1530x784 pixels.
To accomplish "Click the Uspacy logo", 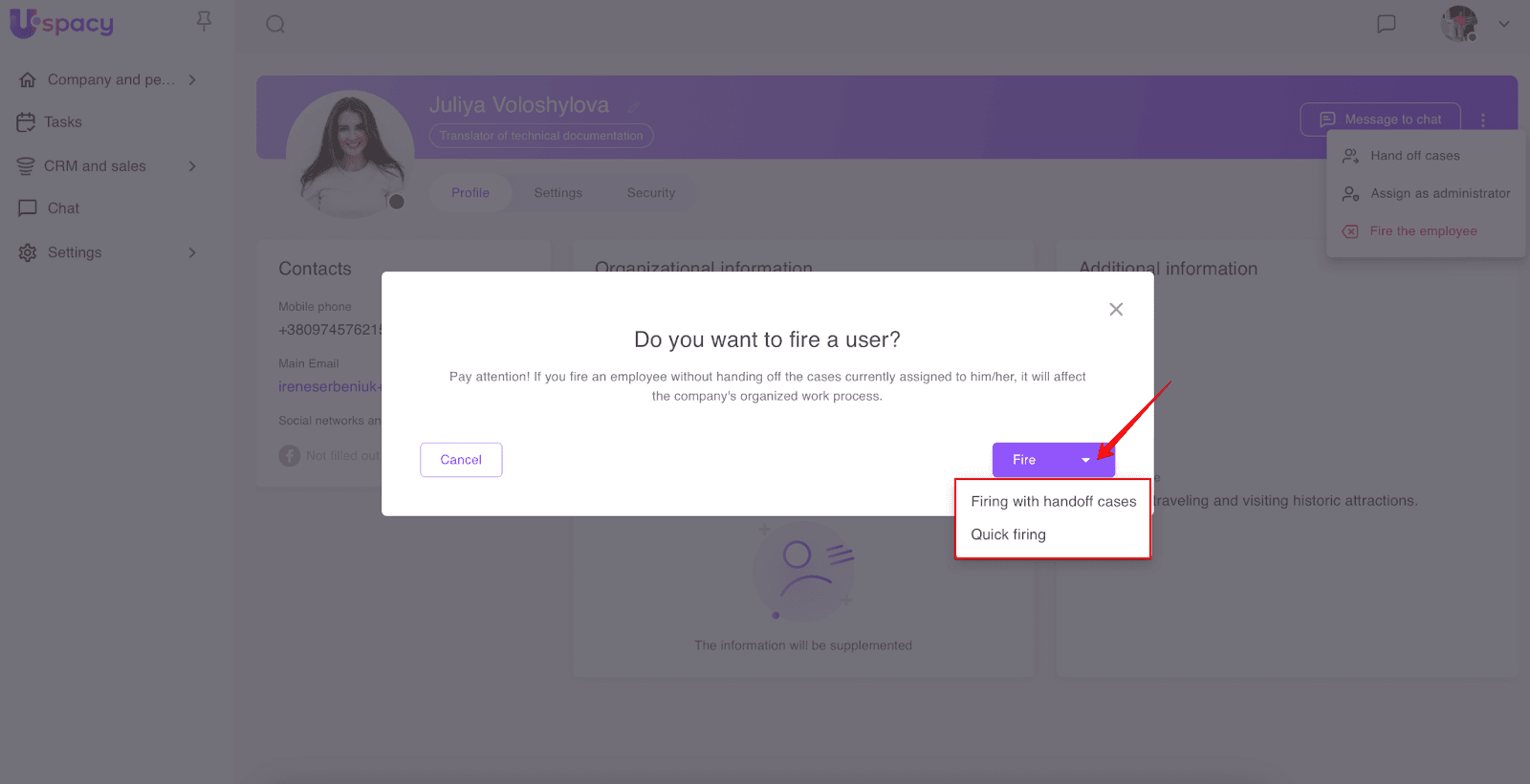I will (61, 23).
